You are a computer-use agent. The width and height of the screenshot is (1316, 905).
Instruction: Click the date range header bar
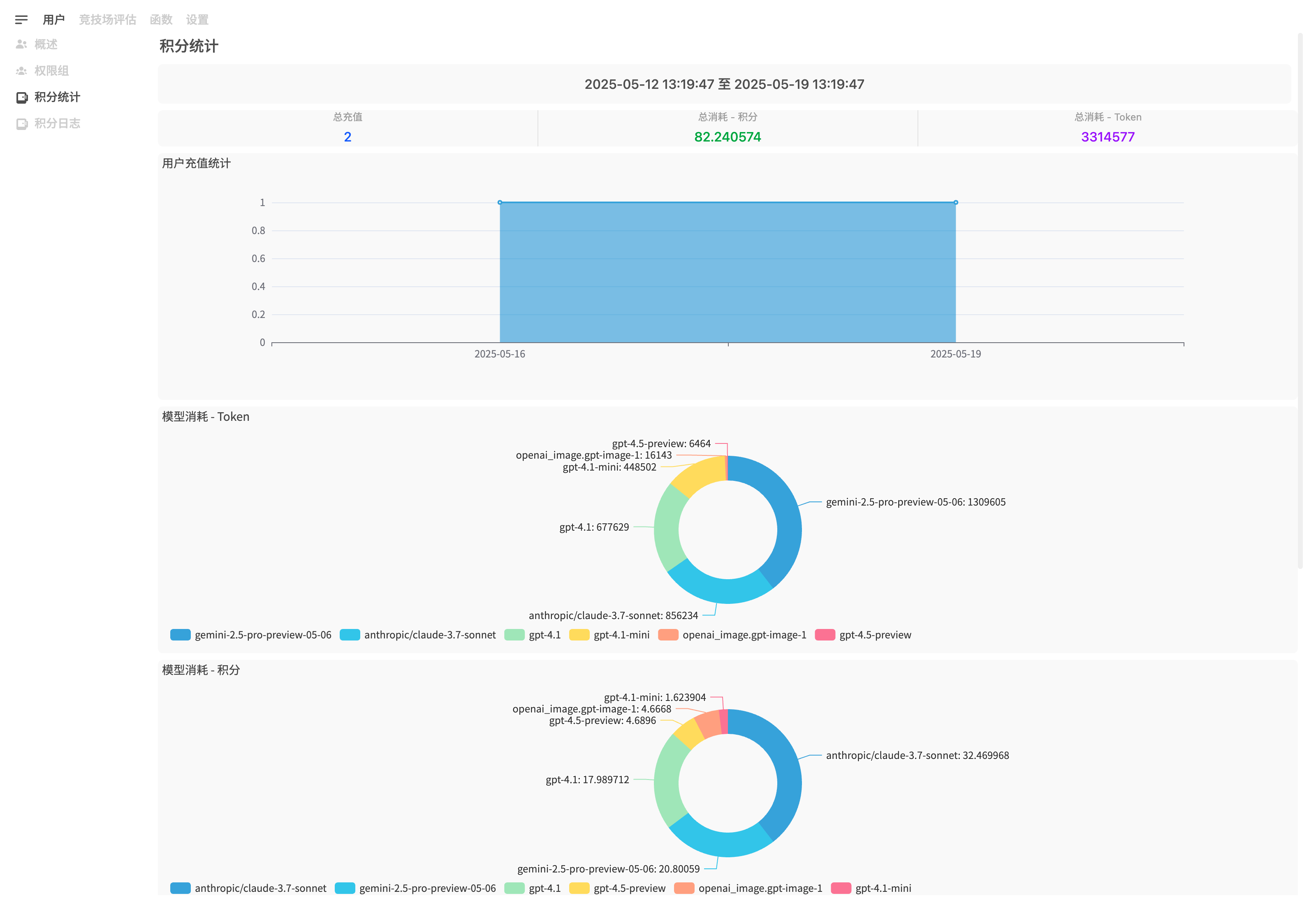[724, 84]
